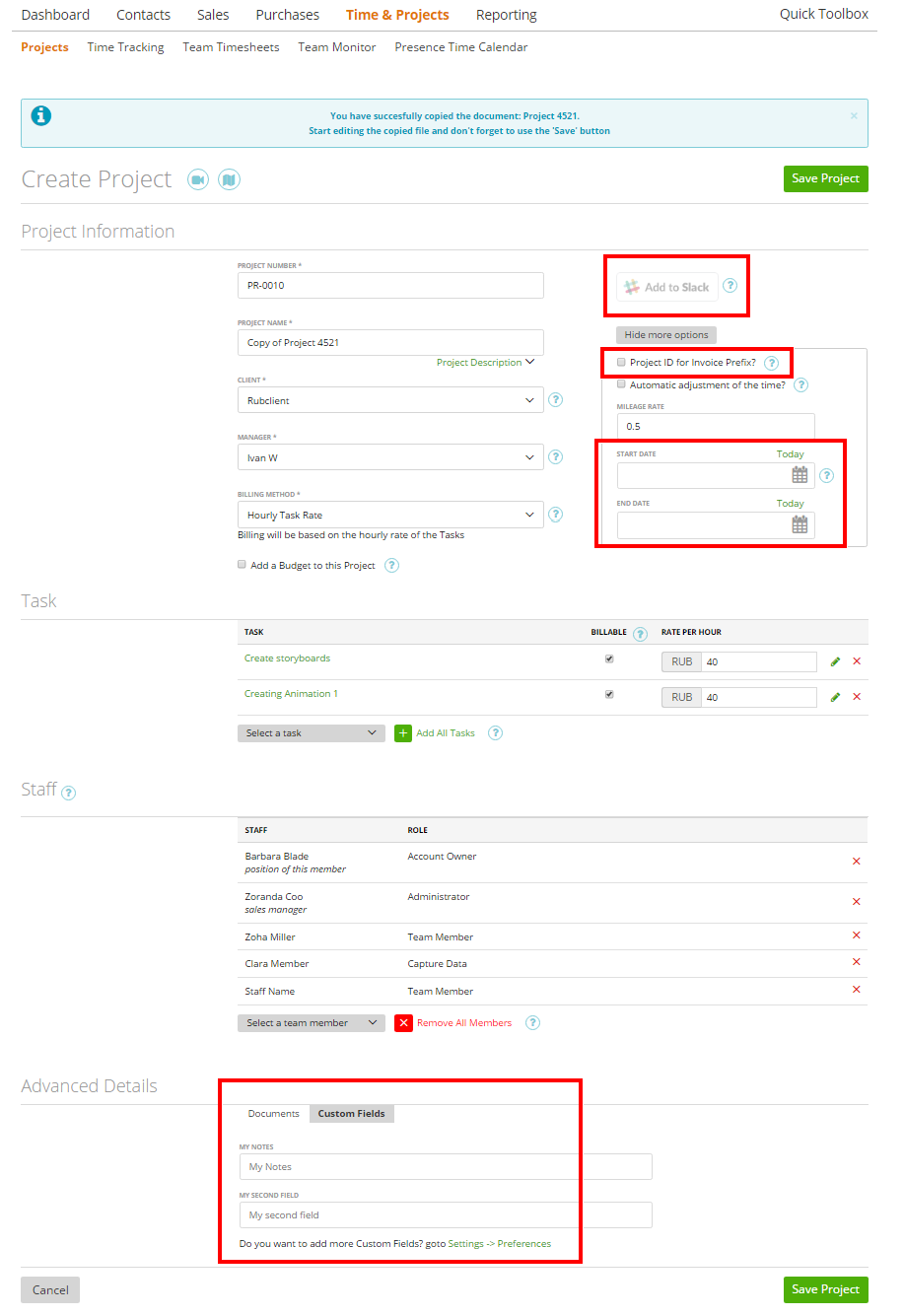
Task: Click the Cancel button
Action: point(50,1289)
